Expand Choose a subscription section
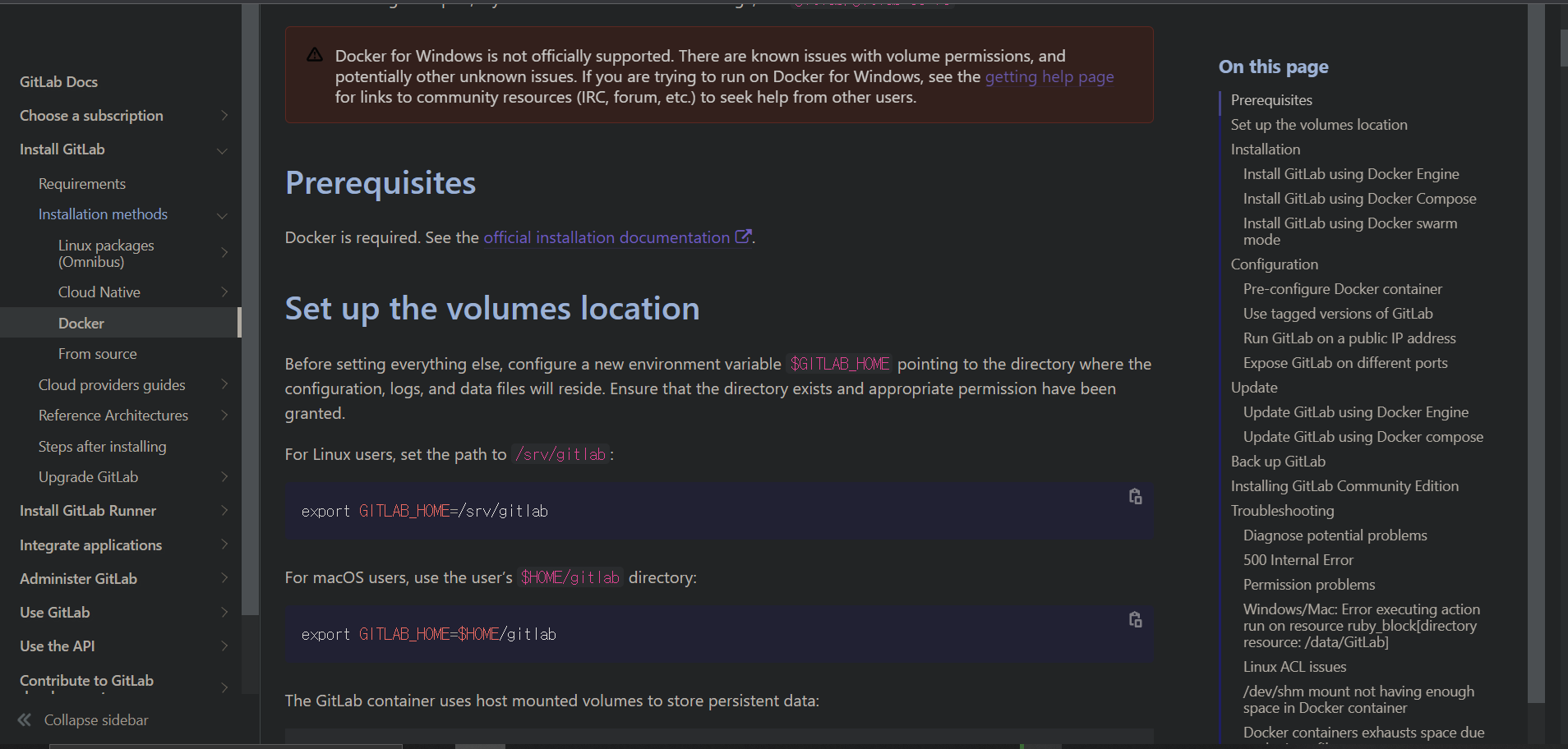1568x749 pixels. pos(224,116)
